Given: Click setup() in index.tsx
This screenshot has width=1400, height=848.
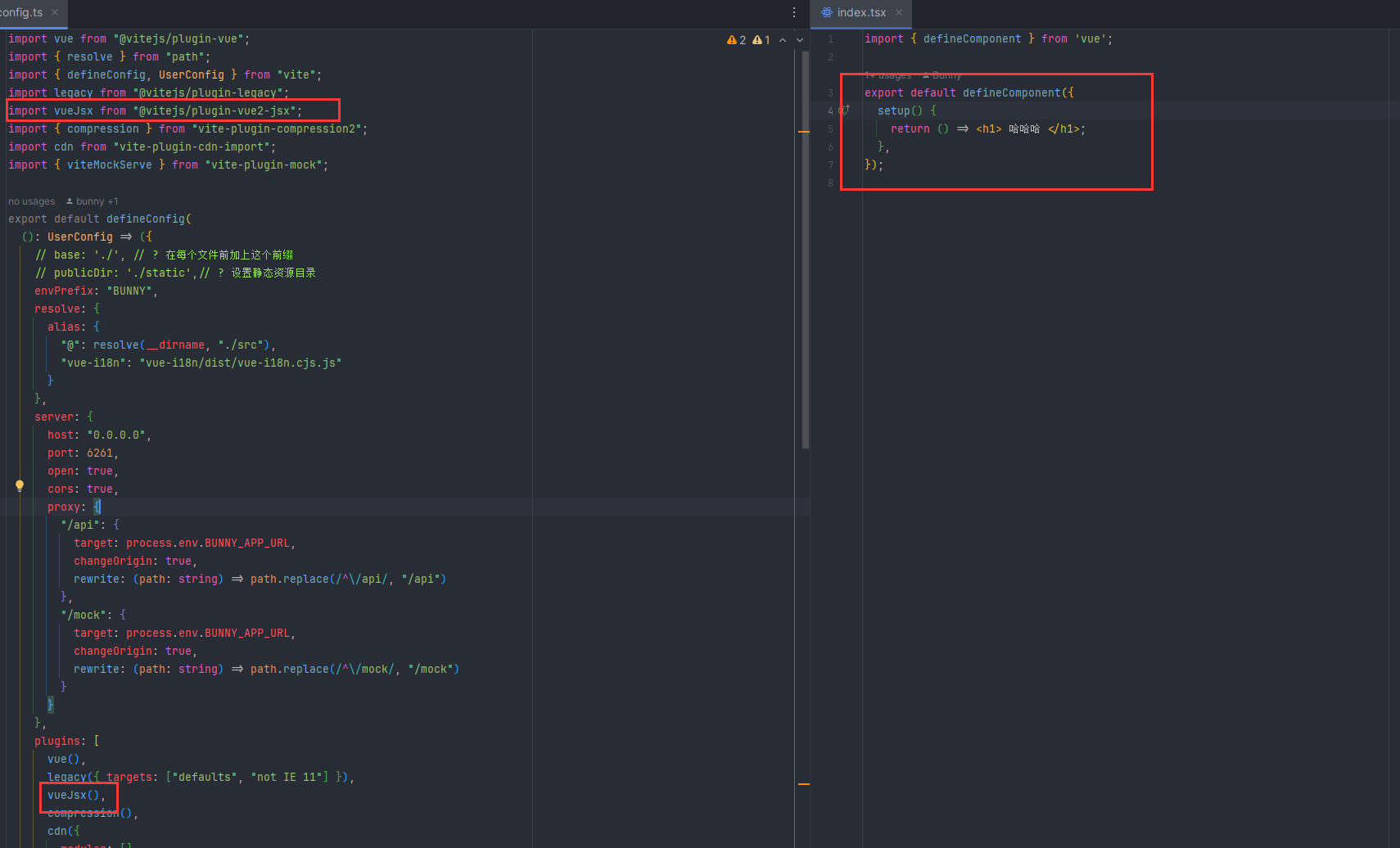Looking at the screenshot, I should tap(901, 111).
